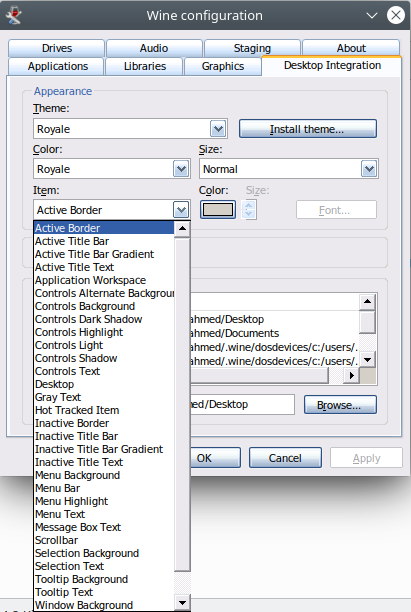This screenshot has width=411, height=612.
Task: Expand the Size dropdown set to Normal
Action: click(288, 169)
